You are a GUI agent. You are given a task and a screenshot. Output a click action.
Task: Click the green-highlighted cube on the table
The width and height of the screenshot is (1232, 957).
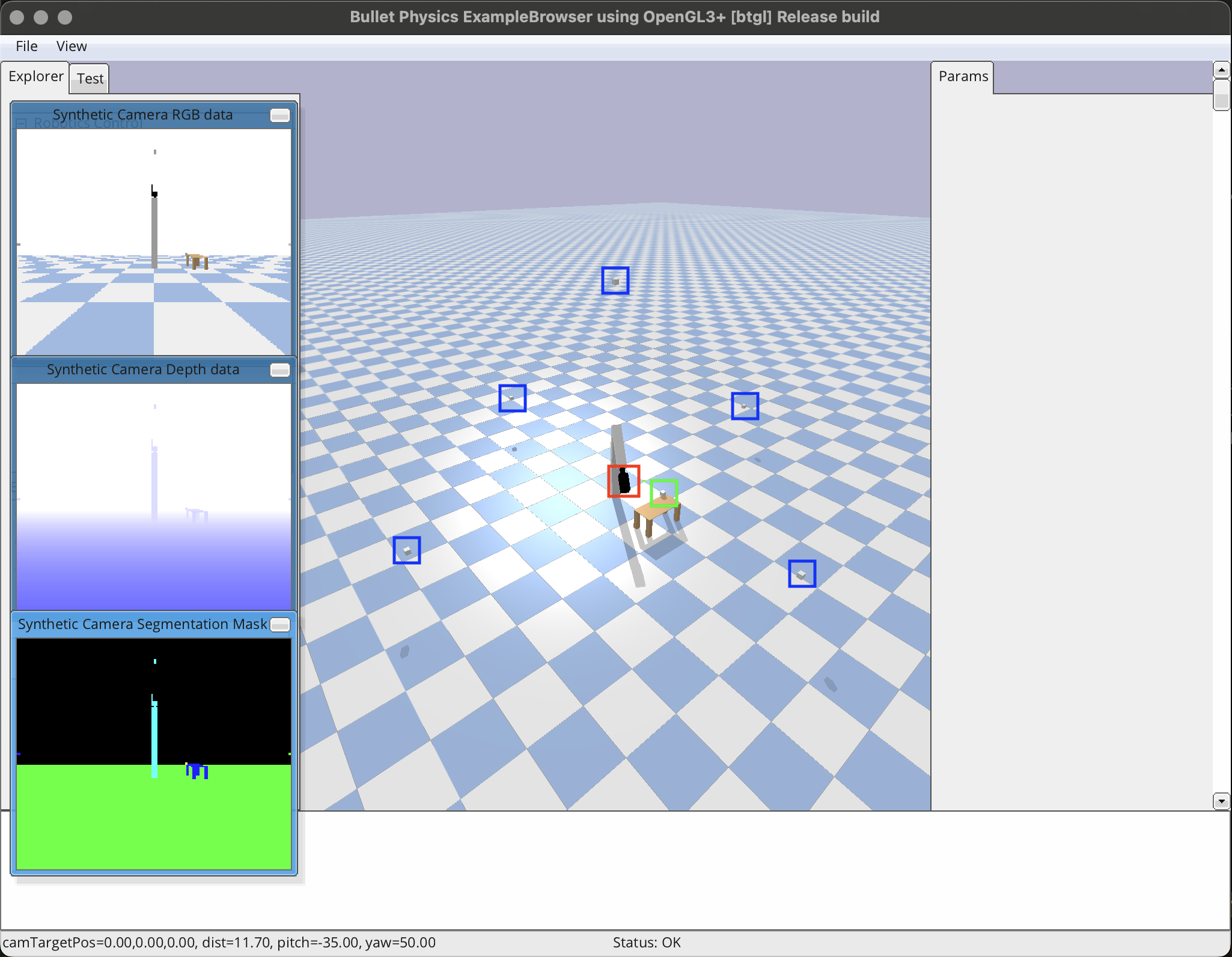click(x=663, y=493)
